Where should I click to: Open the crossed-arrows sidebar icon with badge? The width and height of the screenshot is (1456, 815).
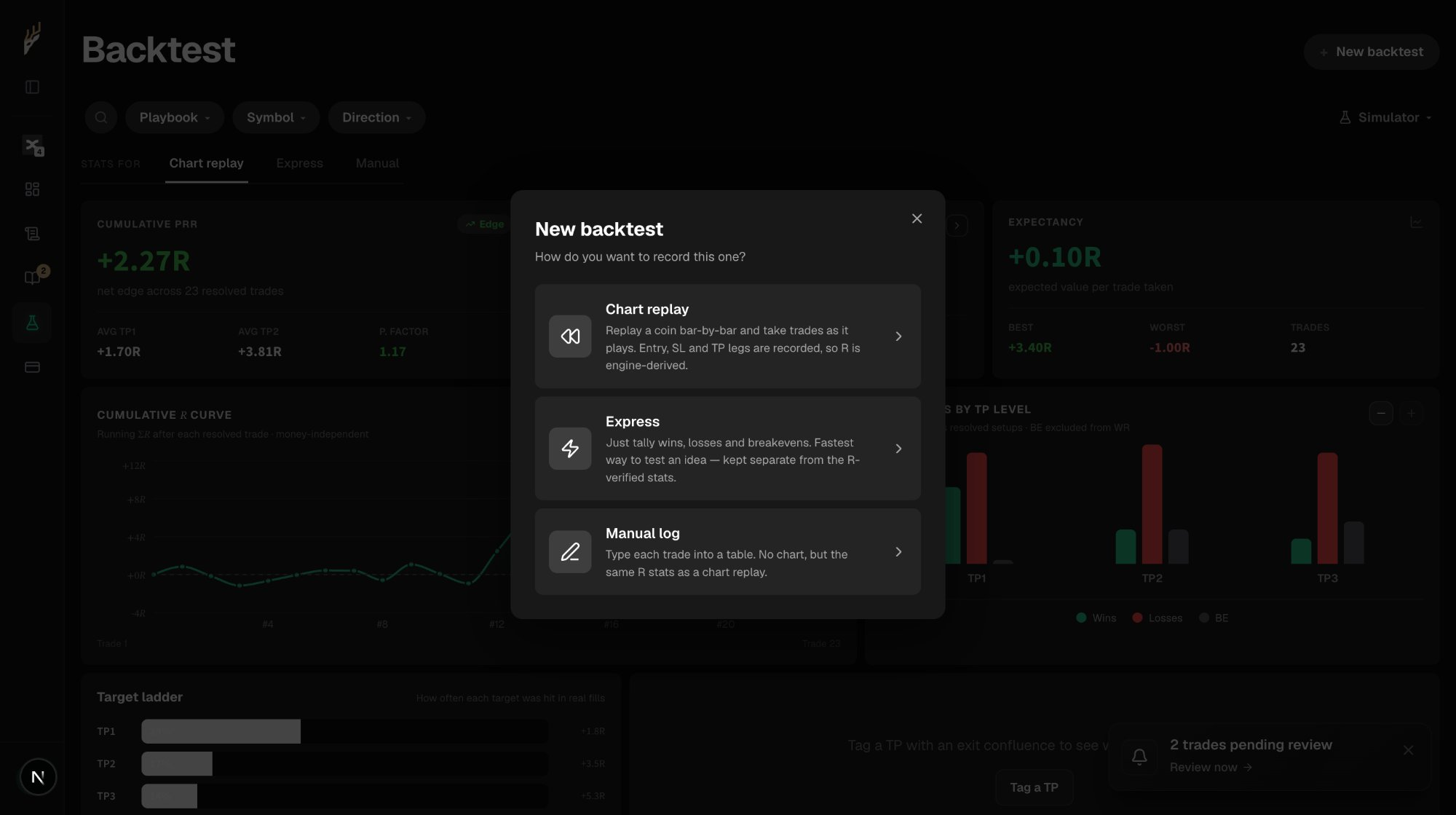[33, 146]
